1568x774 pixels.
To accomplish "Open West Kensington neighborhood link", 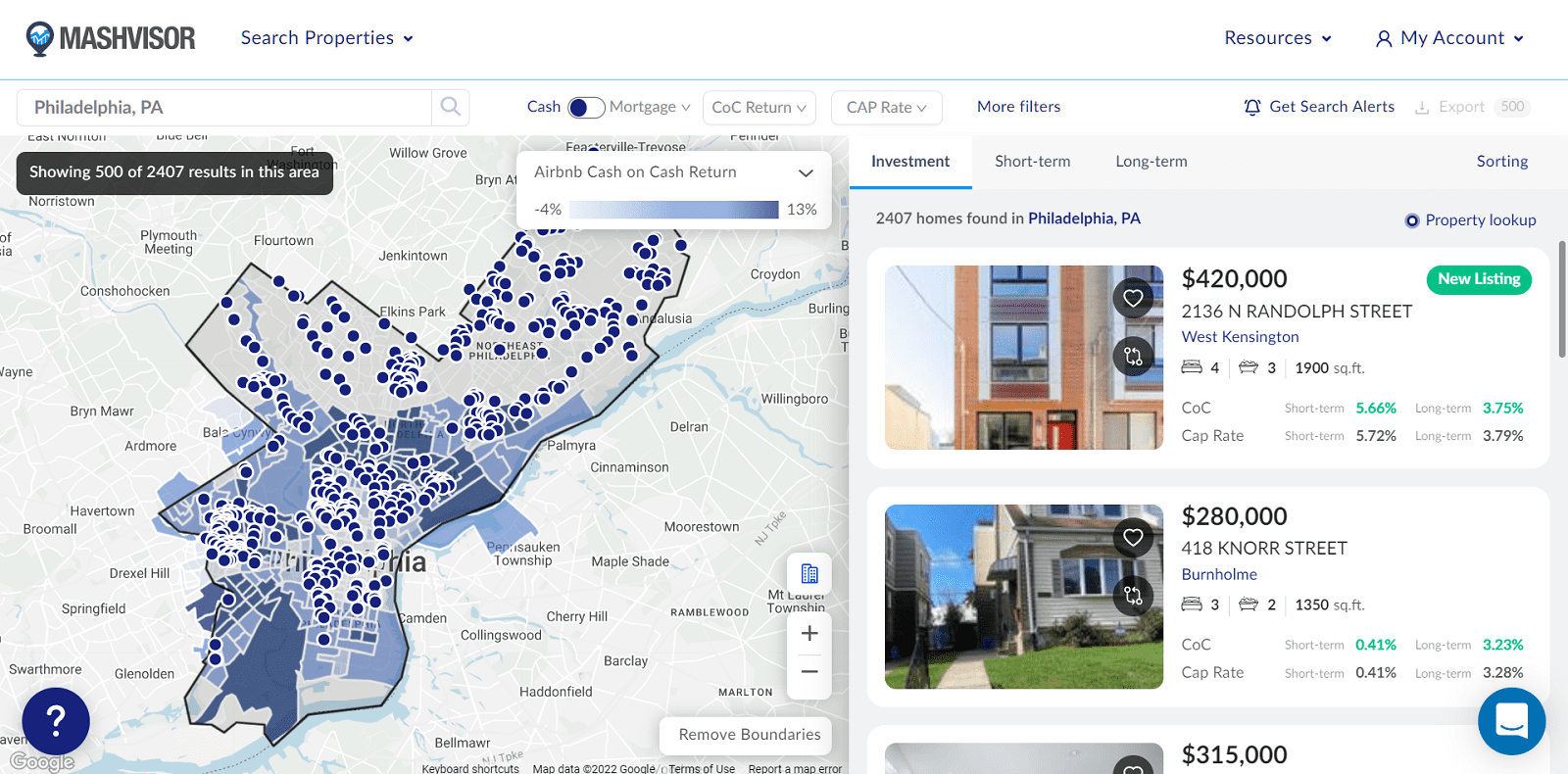I will 1240,337.
